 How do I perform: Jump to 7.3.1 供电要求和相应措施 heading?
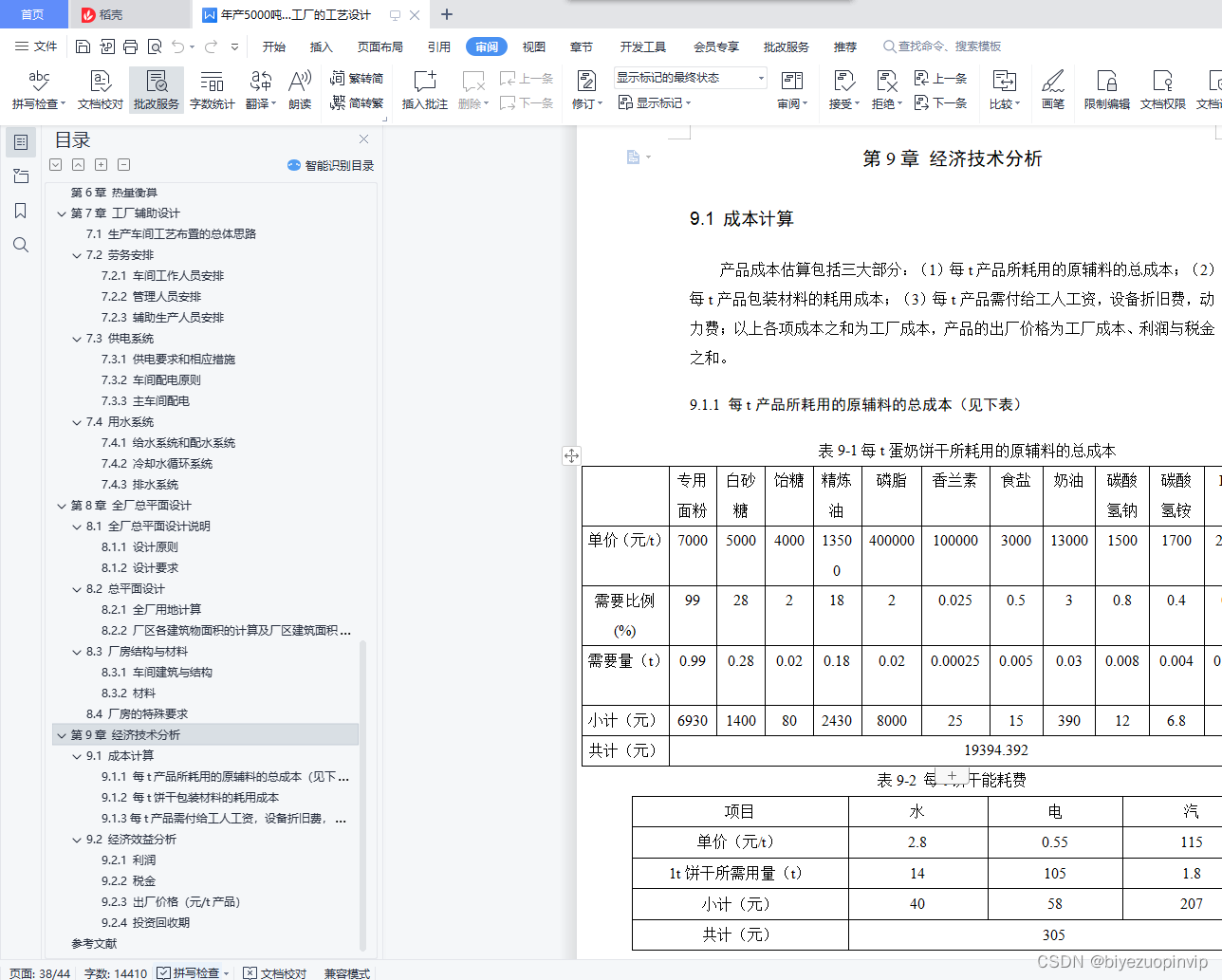coord(168,360)
